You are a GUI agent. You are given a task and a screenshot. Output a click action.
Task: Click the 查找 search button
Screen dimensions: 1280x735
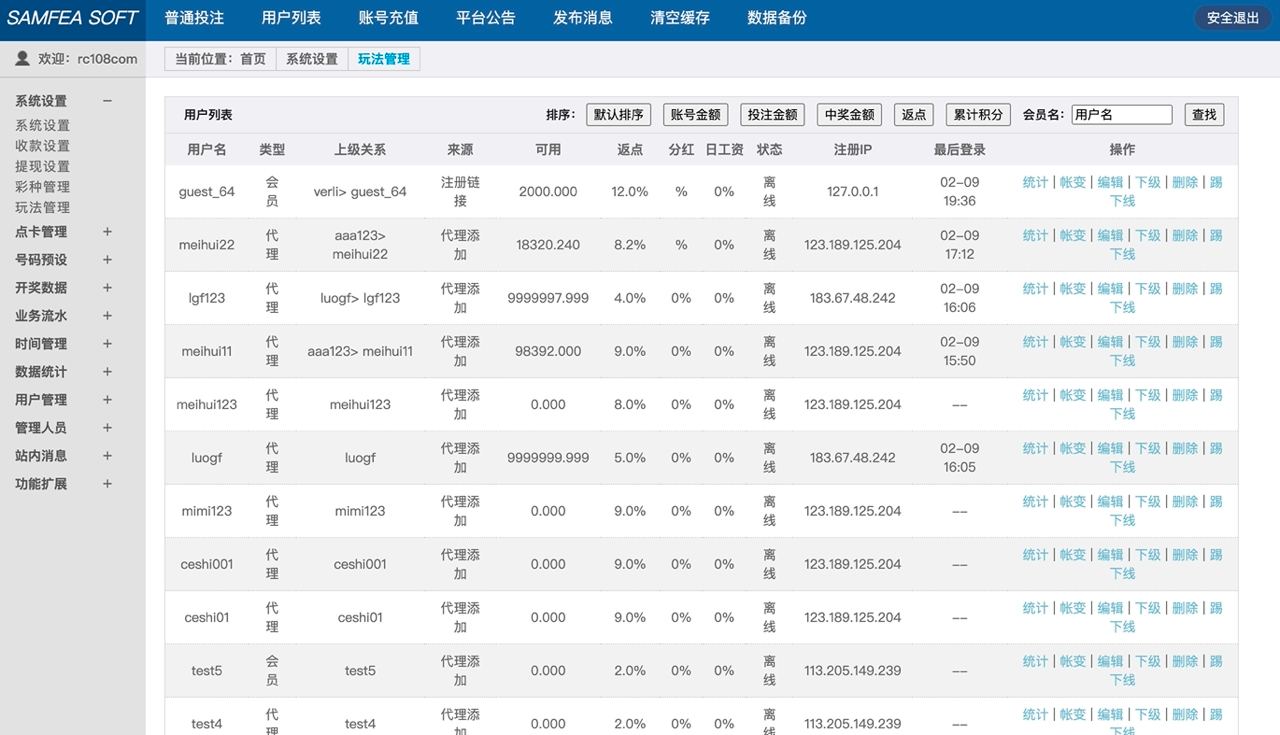coord(1204,115)
